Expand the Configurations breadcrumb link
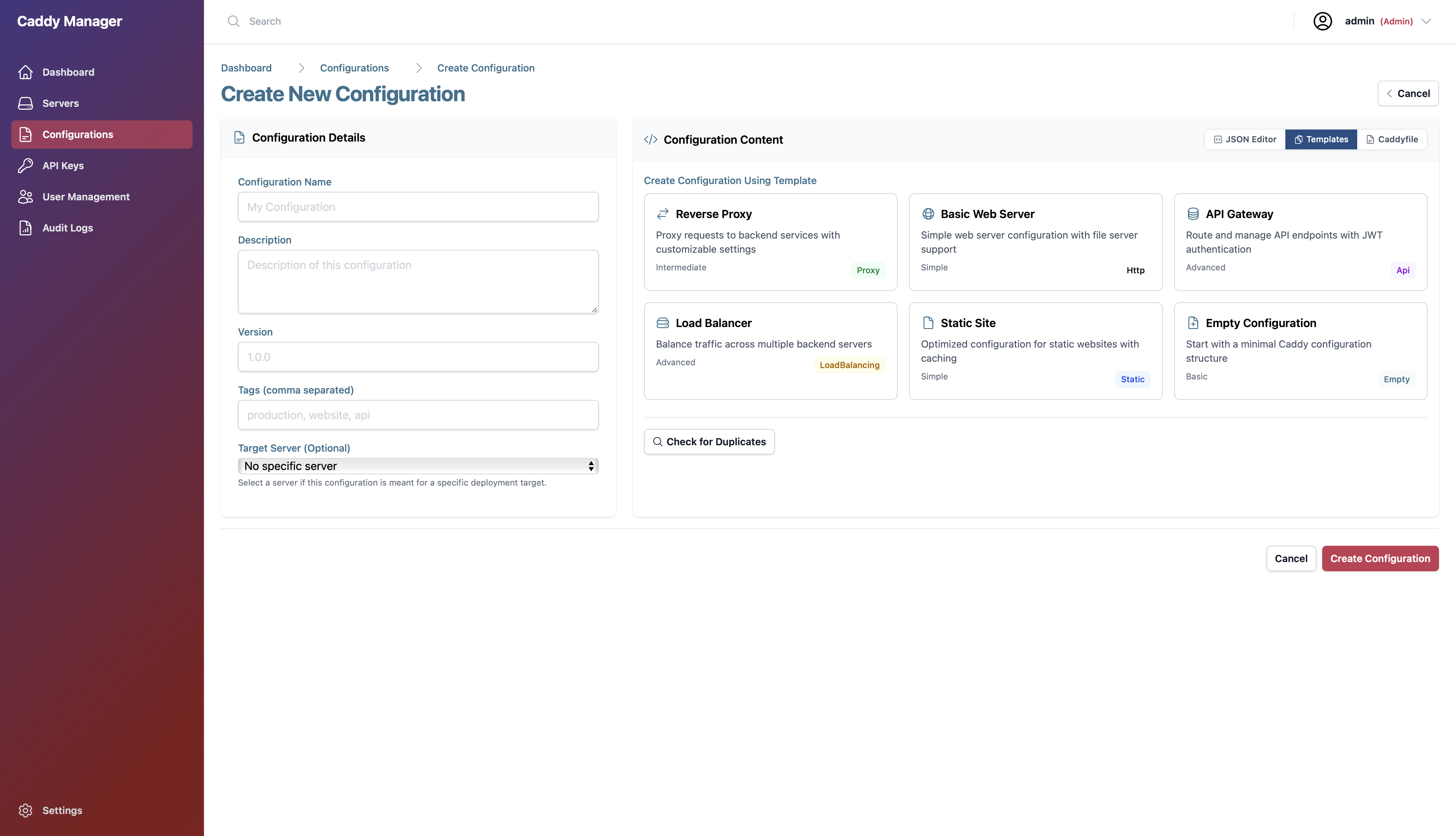 coord(354,68)
